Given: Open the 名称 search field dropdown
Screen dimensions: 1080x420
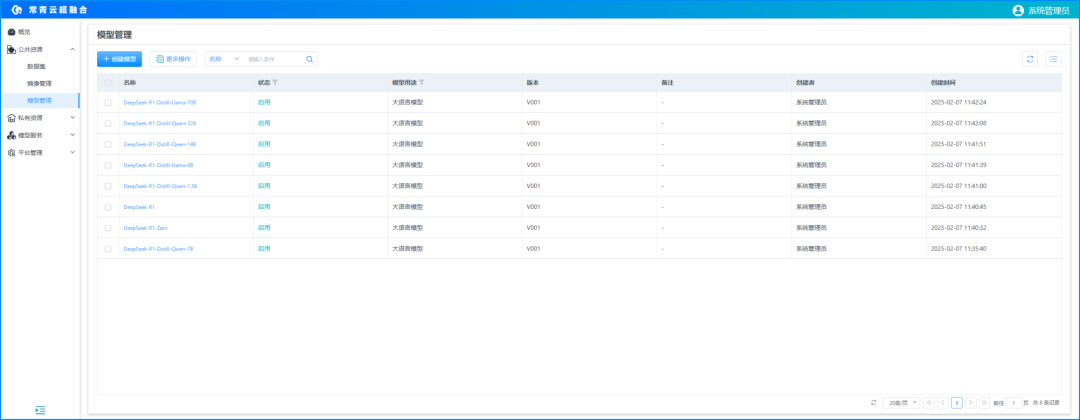Looking at the screenshot, I should (224, 59).
